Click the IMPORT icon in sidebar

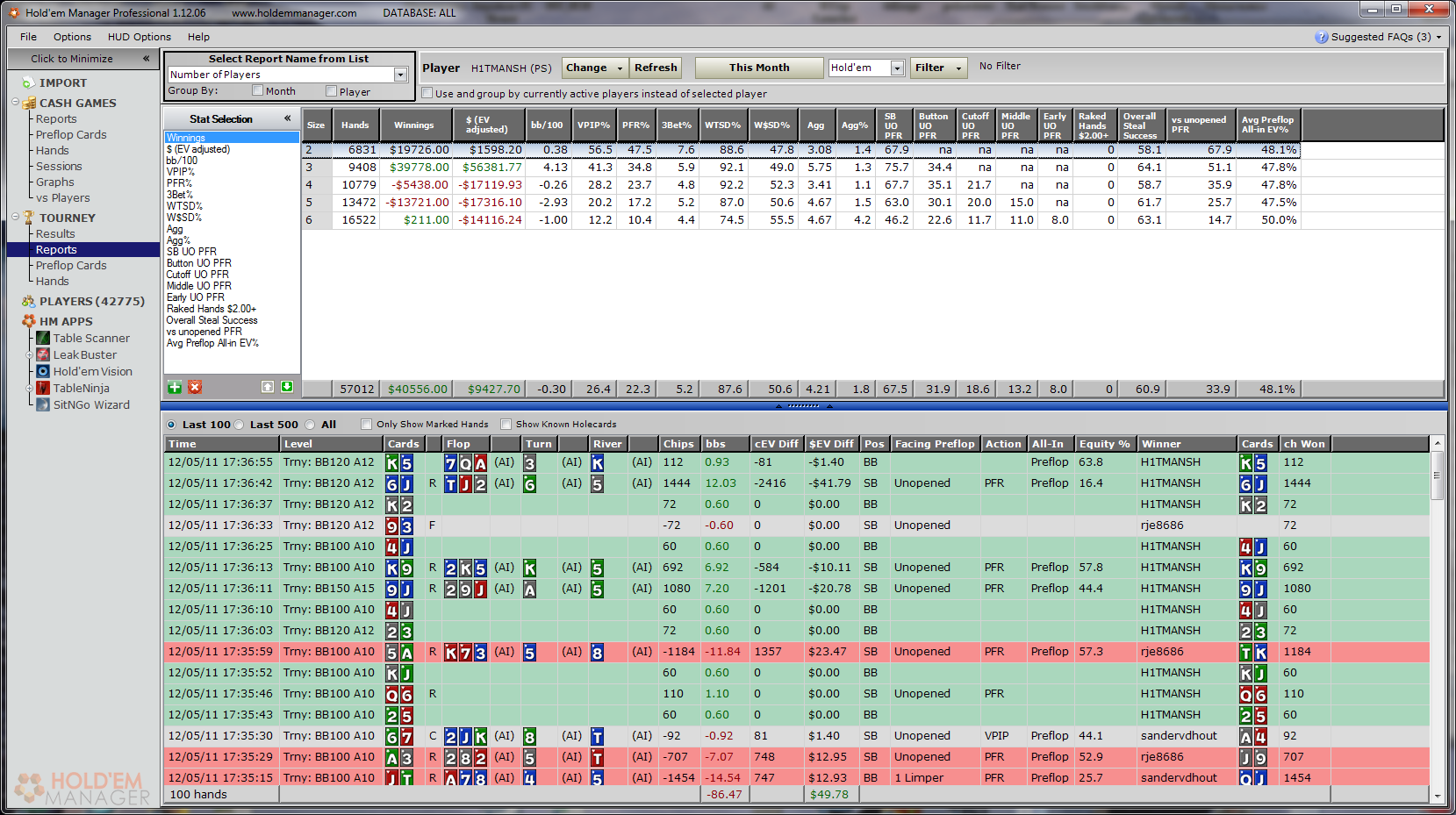(x=28, y=82)
